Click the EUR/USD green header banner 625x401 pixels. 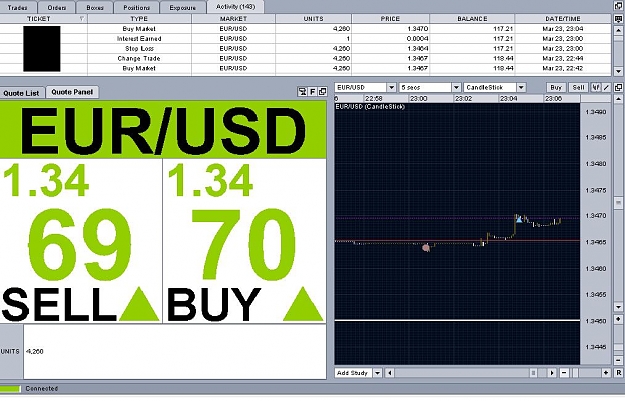click(163, 130)
